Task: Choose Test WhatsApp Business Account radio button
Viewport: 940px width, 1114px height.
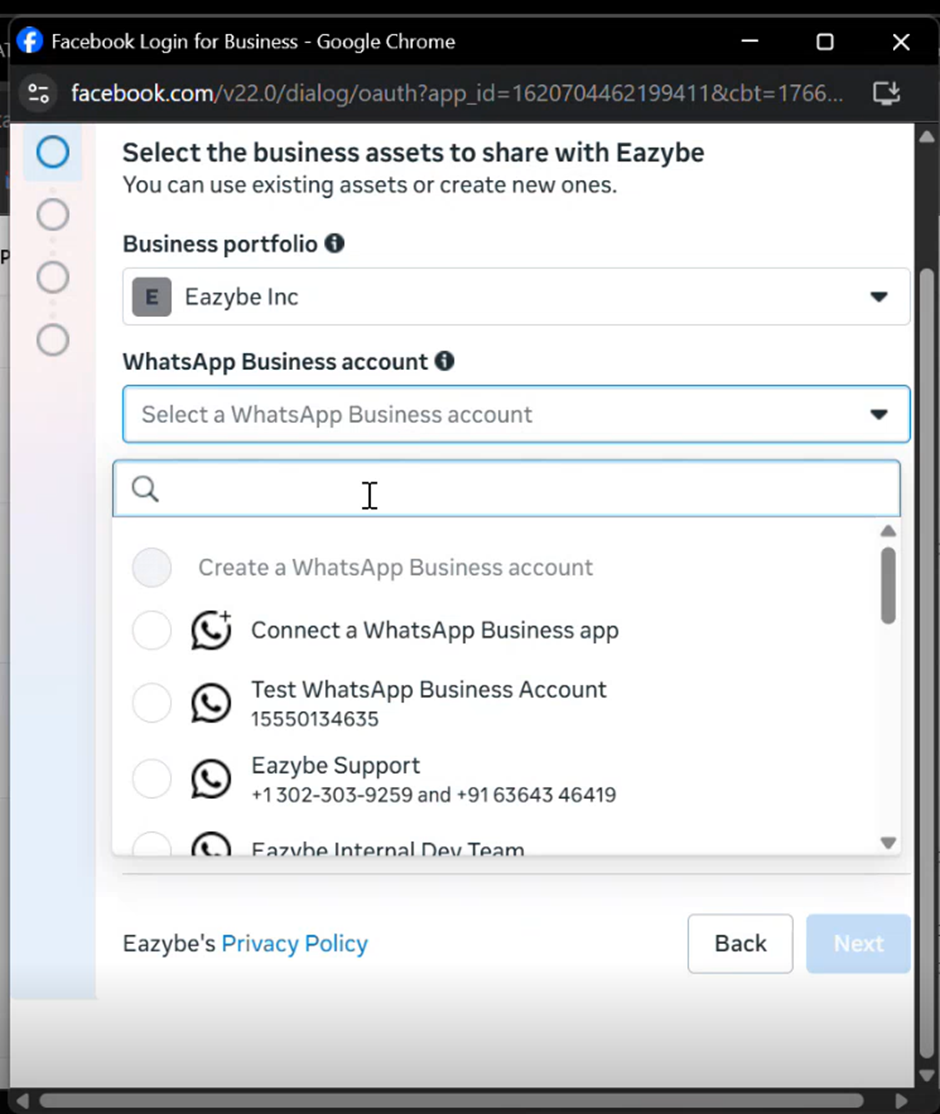Action: 152,703
